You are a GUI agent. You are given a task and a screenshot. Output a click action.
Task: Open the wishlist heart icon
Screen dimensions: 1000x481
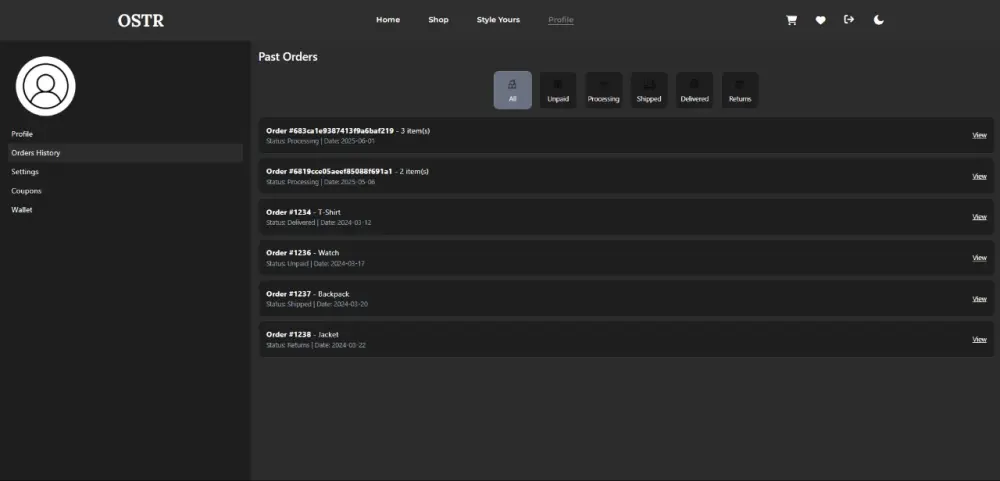820,20
